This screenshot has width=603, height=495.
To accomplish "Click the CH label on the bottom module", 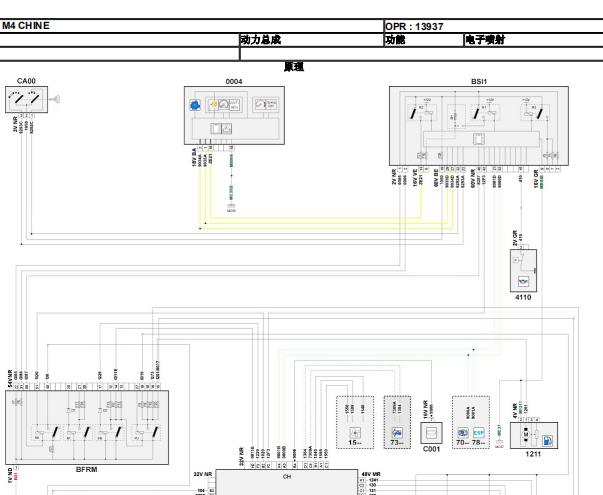I will [287, 477].
